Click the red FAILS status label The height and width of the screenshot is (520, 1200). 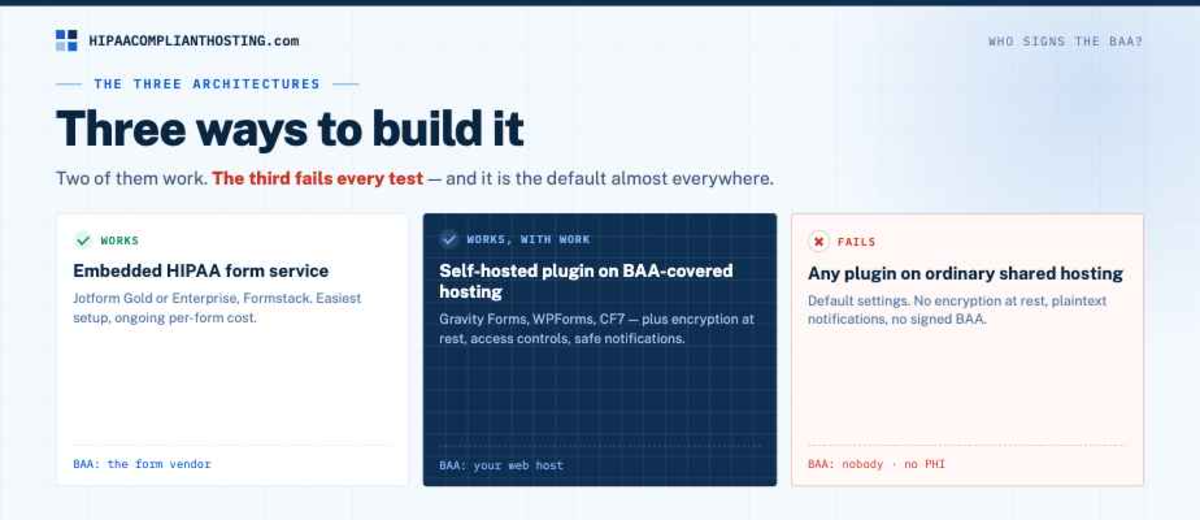pyautogui.click(x=856, y=242)
